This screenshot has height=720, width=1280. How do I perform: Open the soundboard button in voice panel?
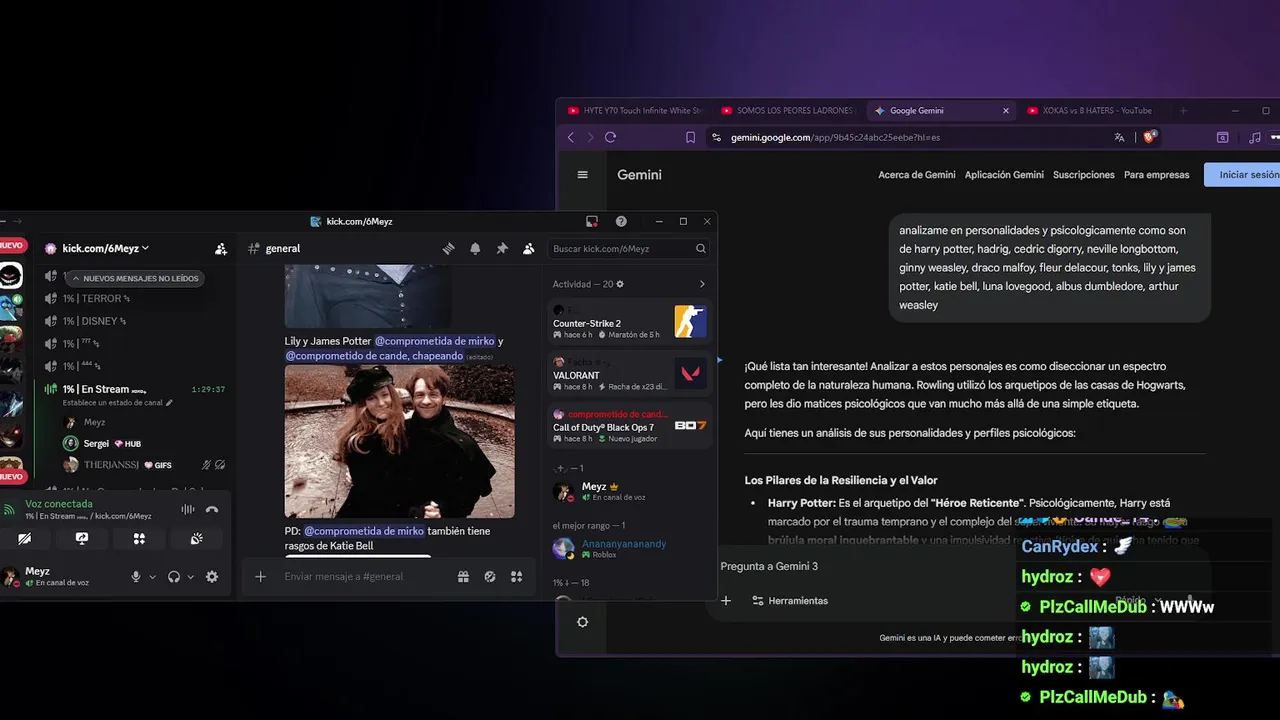pyautogui.click(x=197, y=538)
